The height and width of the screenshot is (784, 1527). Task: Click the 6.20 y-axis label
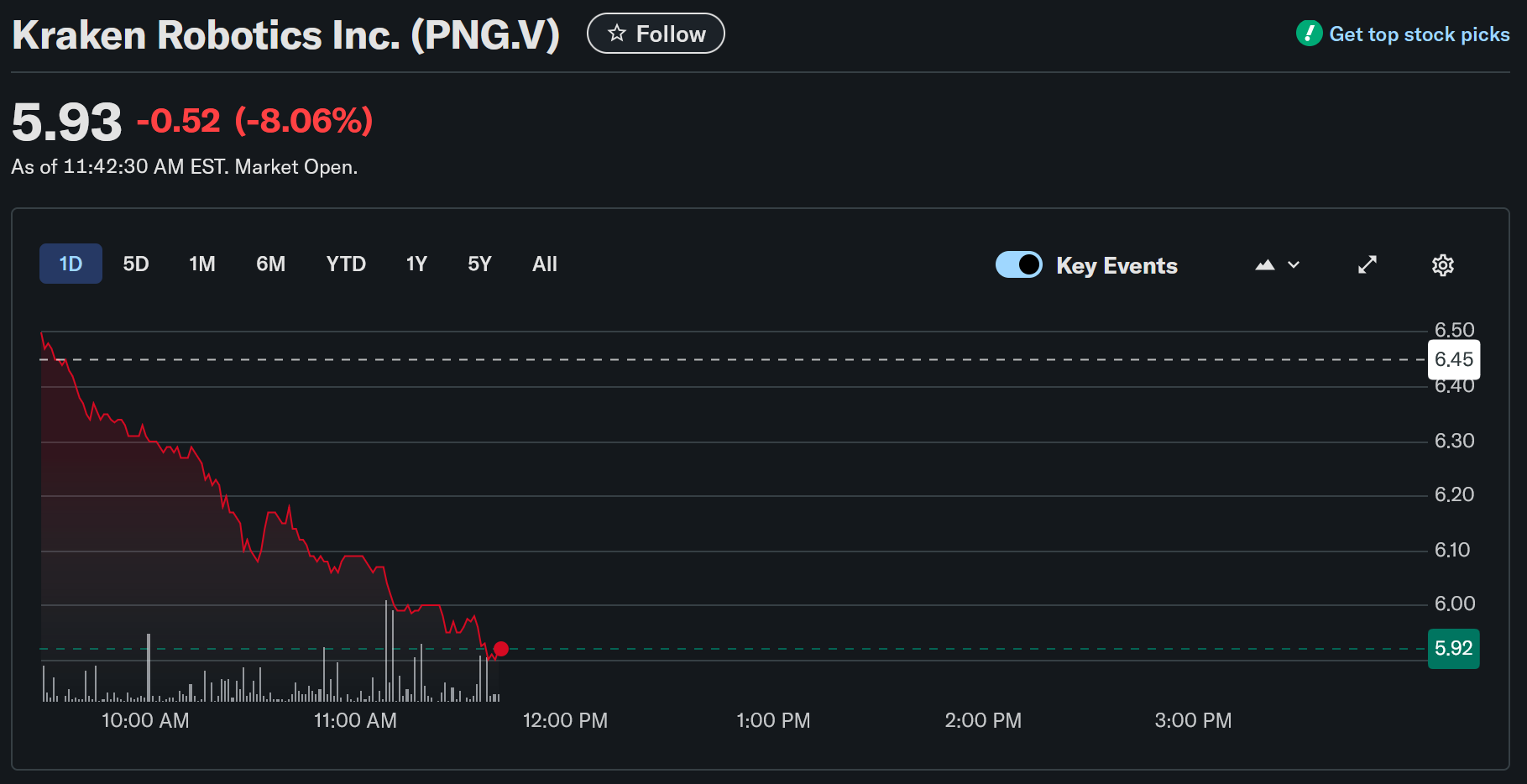coord(1454,494)
